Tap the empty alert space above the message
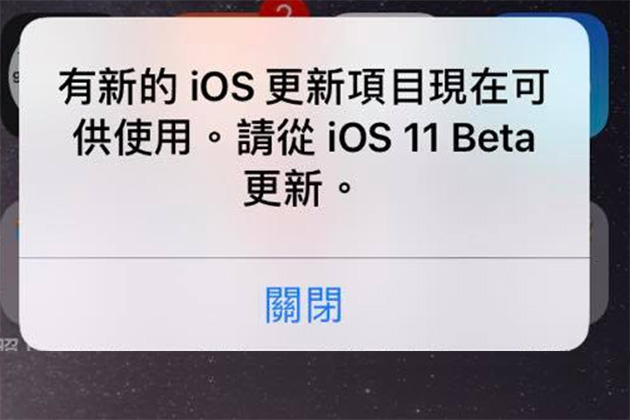Viewport: 630px width, 420px height. (x=304, y=42)
